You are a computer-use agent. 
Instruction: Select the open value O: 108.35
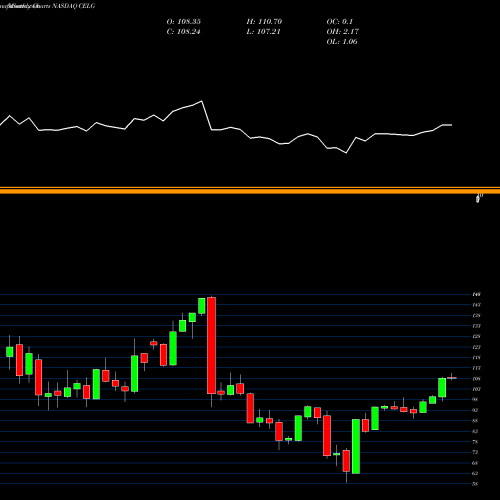pos(184,22)
